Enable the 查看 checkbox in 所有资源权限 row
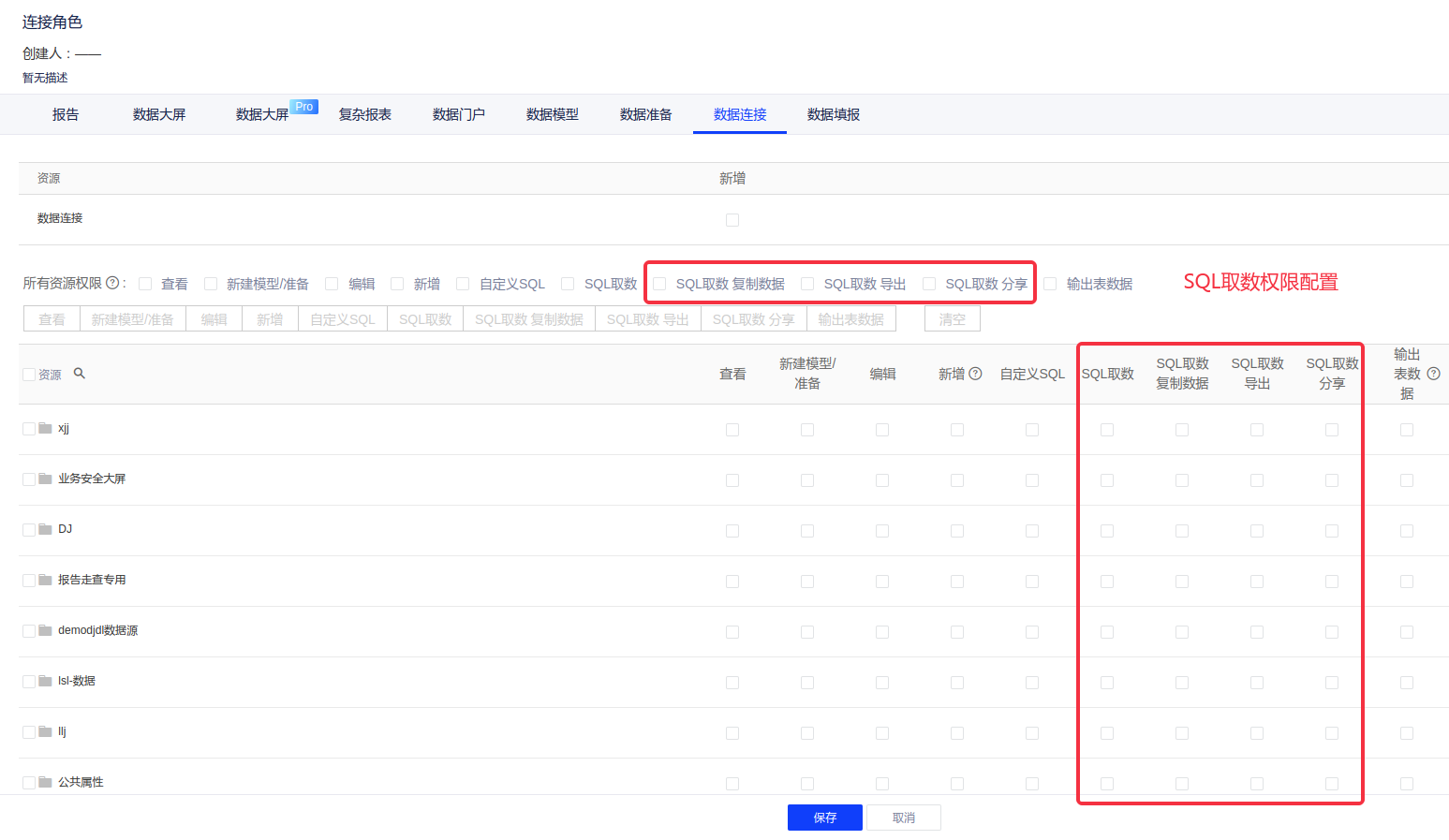Image resolution: width=1449 pixels, height=840 pixels. coord(145,284)
